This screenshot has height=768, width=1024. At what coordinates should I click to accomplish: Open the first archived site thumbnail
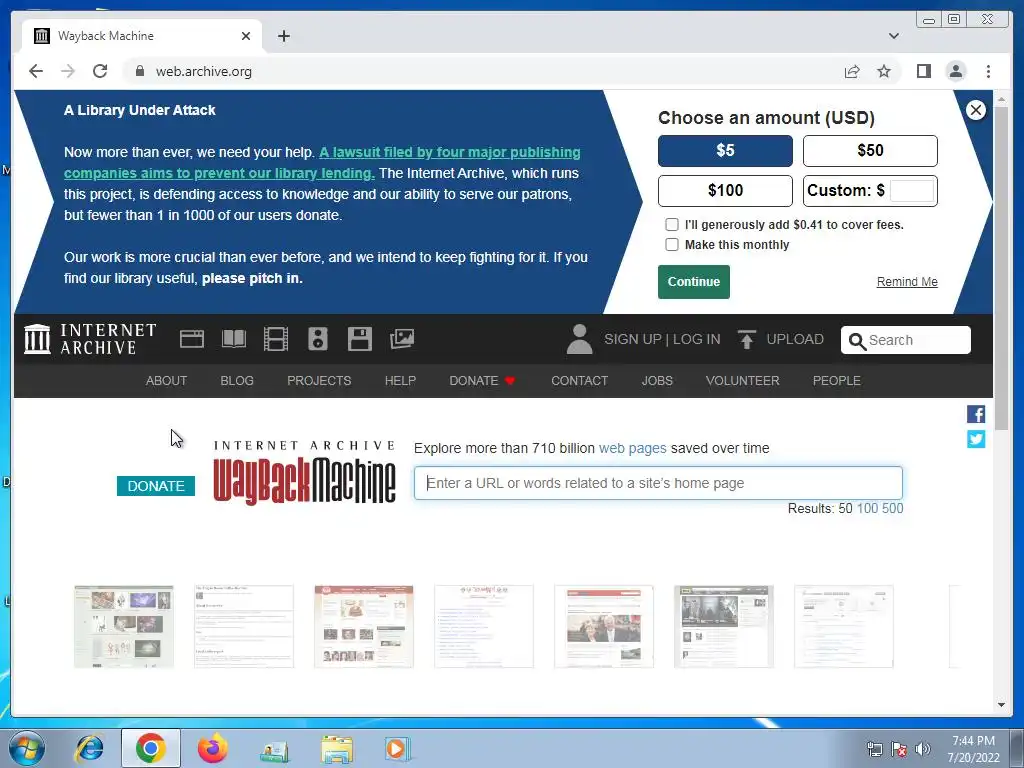(123, 627)
